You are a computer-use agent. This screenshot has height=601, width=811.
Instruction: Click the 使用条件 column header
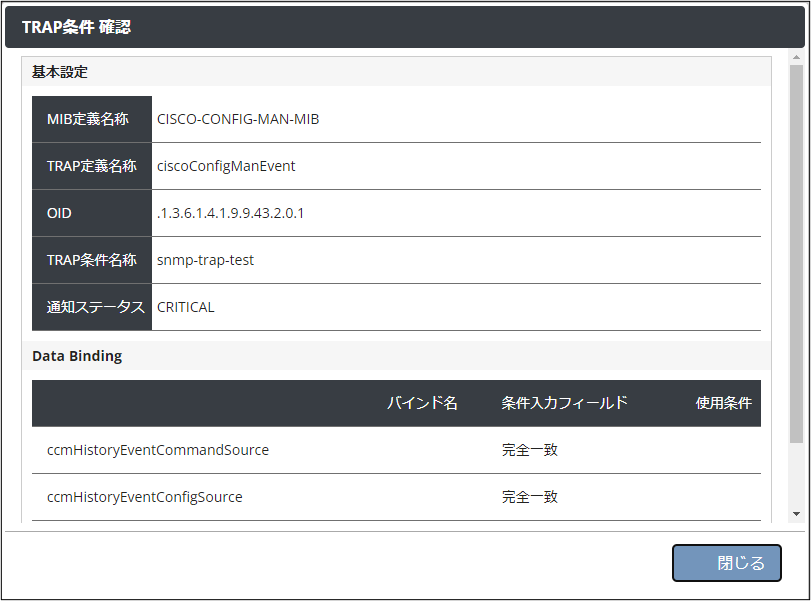(723, 403)
